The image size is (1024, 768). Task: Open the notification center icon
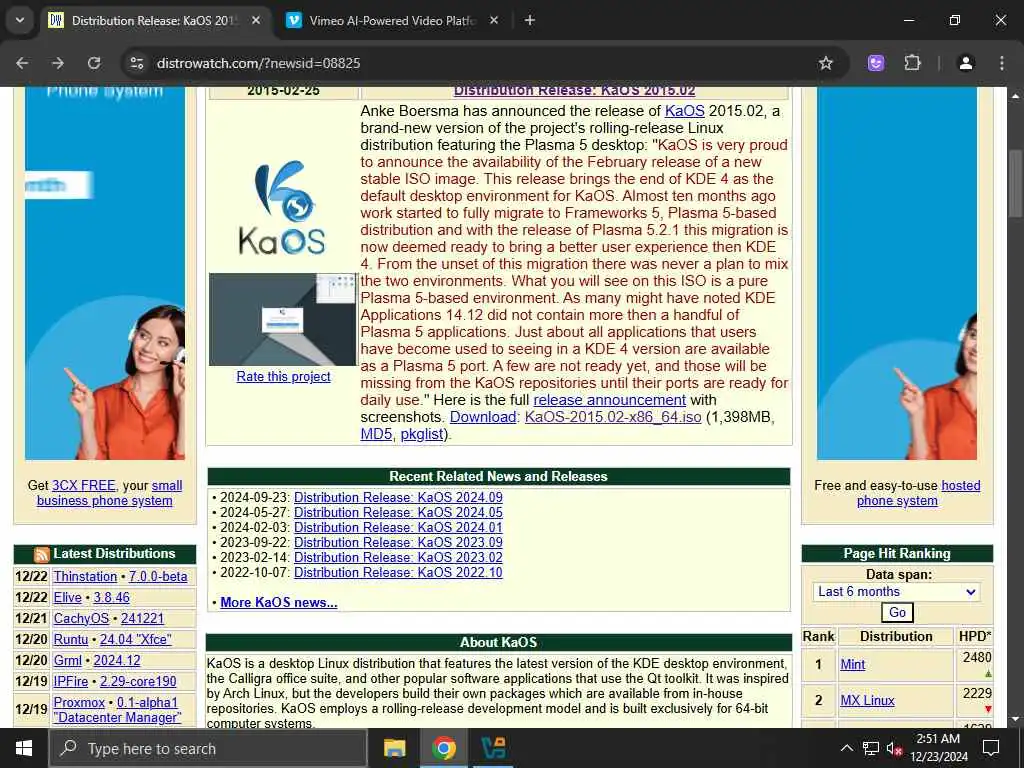(x=991, y=748)
